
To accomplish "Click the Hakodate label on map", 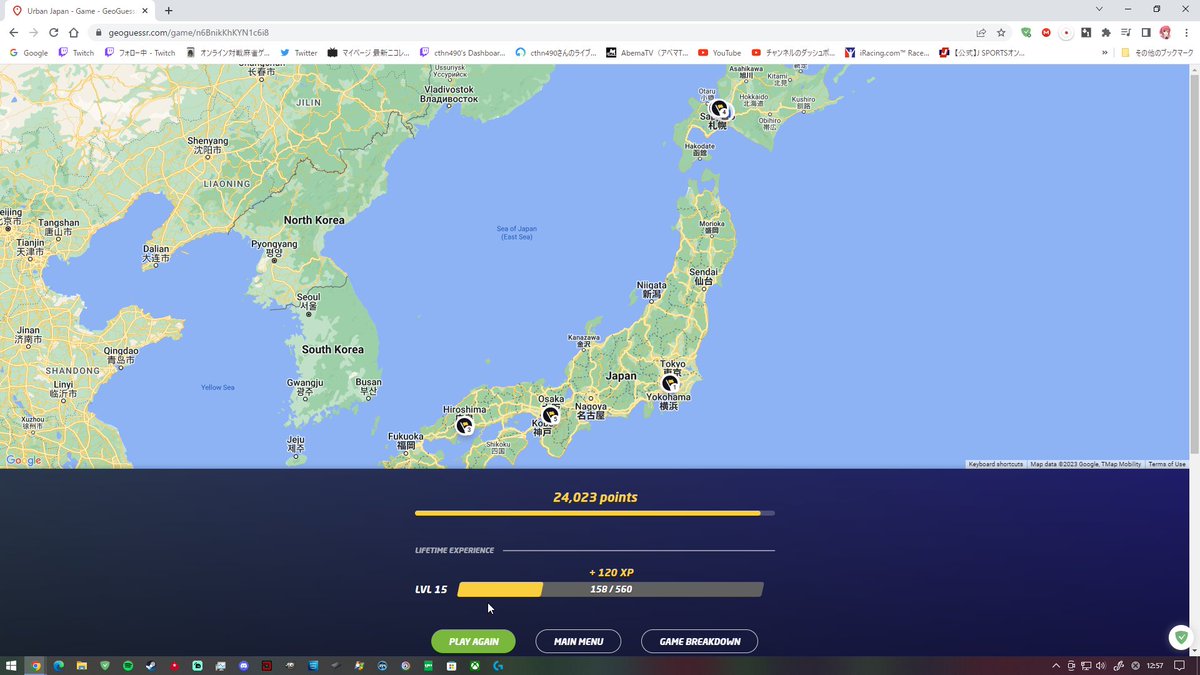I will [700, 150].
